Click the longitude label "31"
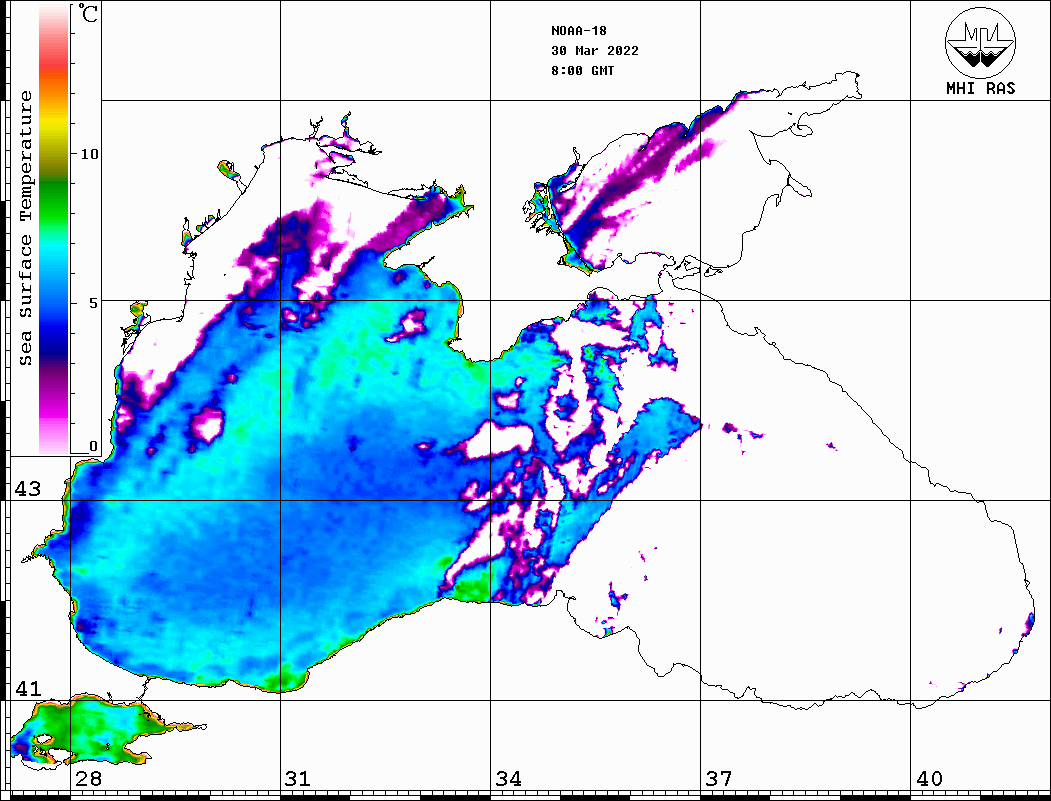 coord(298,779)
